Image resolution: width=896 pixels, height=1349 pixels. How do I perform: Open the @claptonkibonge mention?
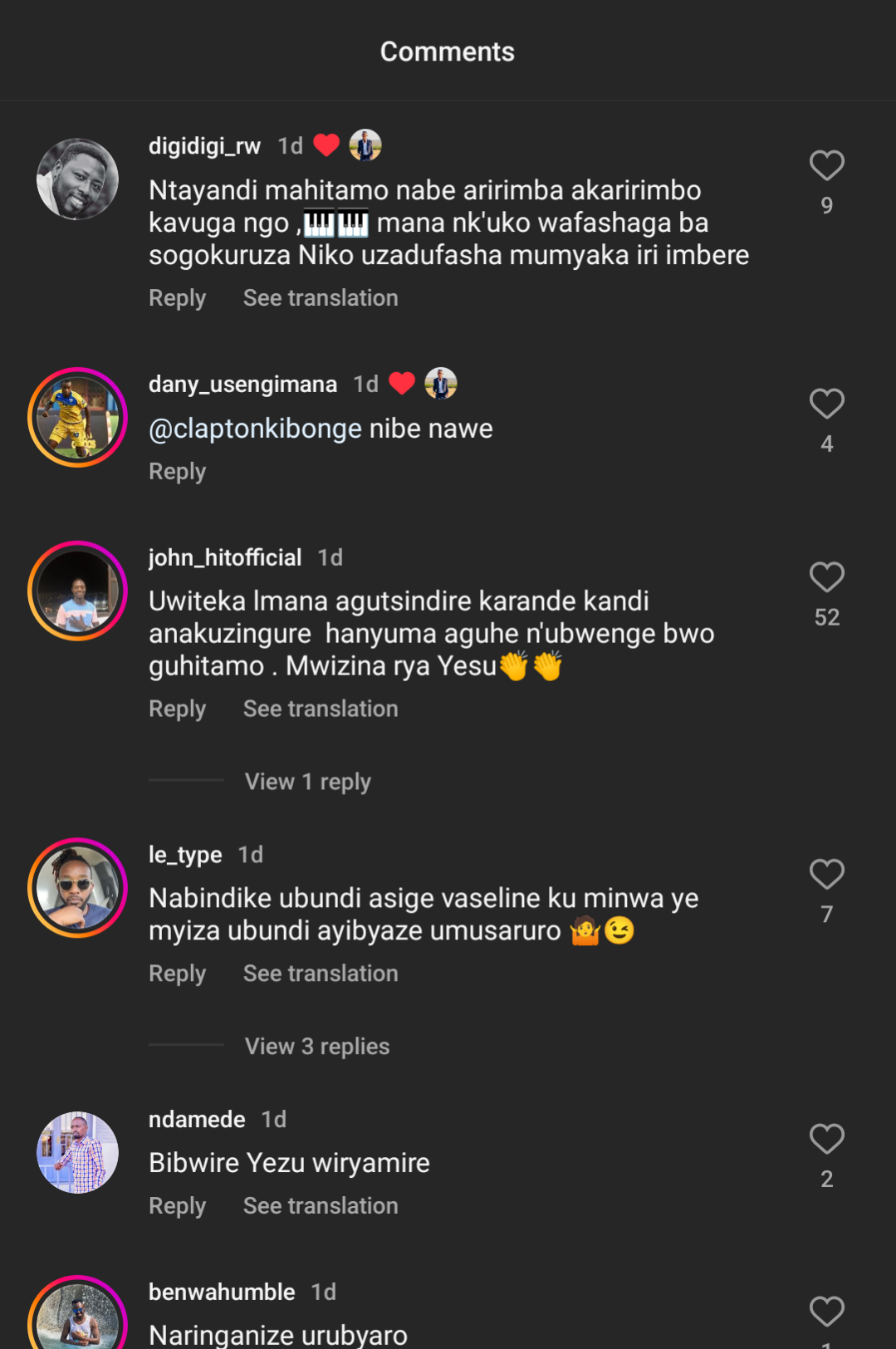[x=255, y=429]
